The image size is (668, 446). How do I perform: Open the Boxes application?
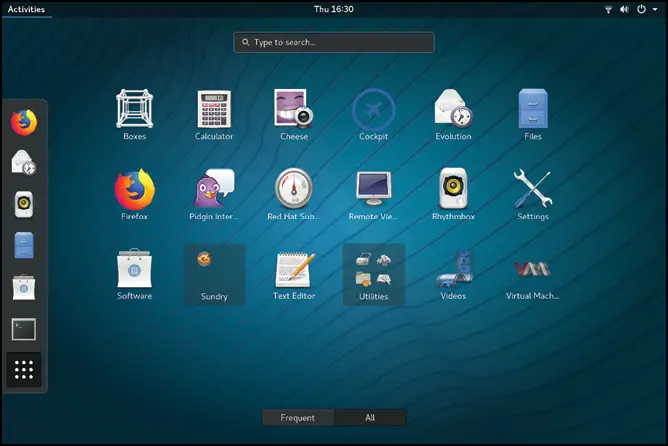[134, 110]
